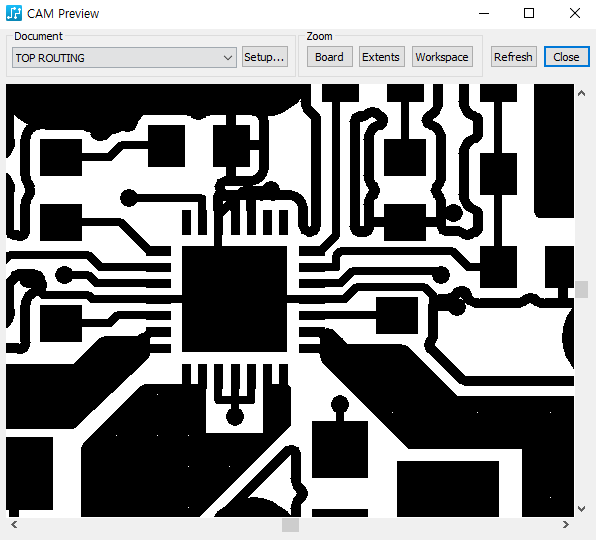The height and width of the screenshot is (540, 596).
Task: Refresh the CAM preview
Action: point(514,57)
